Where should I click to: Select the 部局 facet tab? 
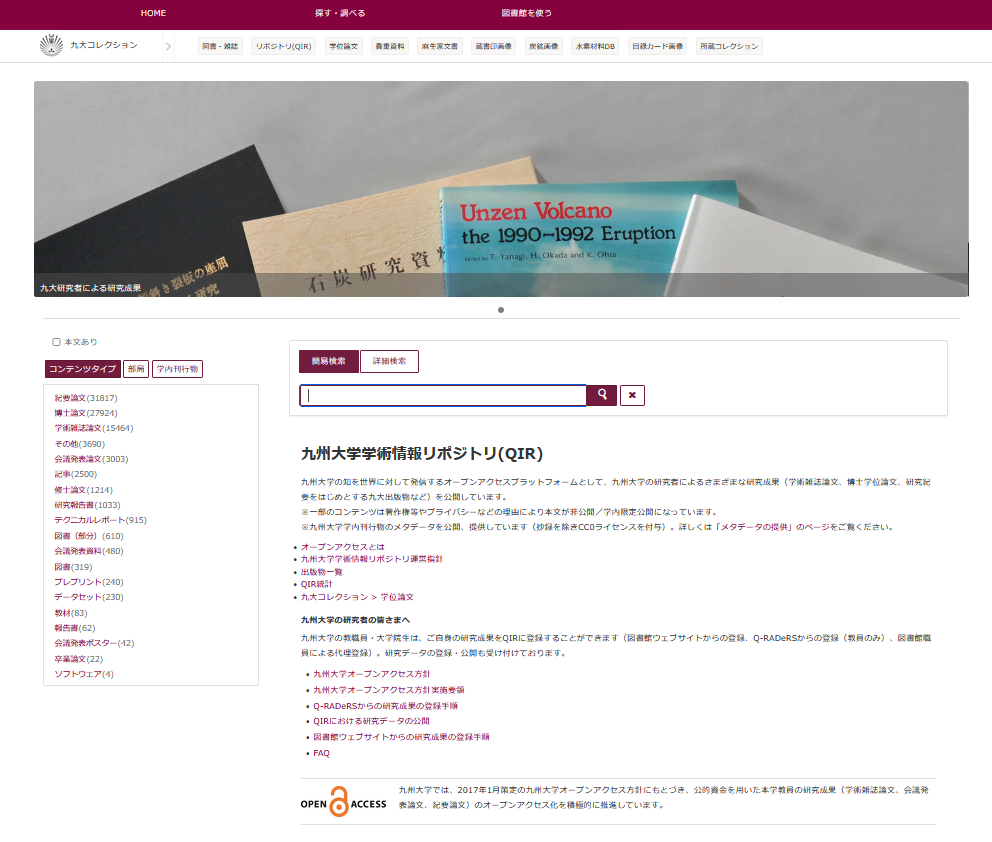(136, 369)
